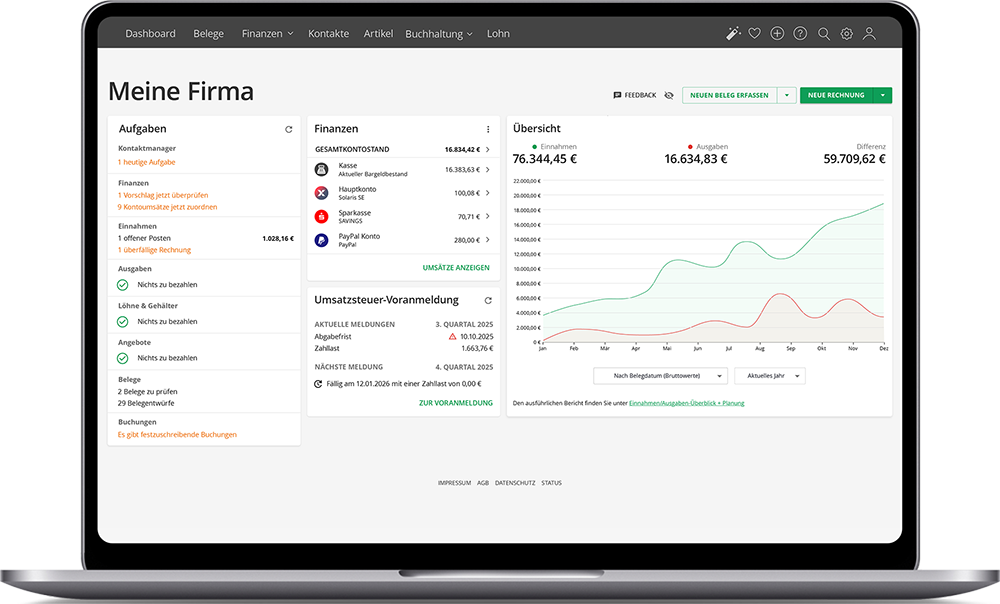Screen dimensions: 1000x604
Task: Open settings via the gear icon
Action: pos(847,34)
